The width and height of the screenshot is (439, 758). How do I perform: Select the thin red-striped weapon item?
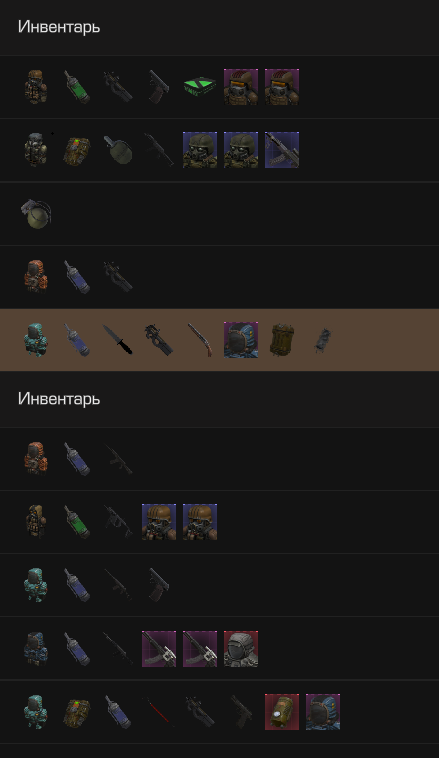coord(159,711)
